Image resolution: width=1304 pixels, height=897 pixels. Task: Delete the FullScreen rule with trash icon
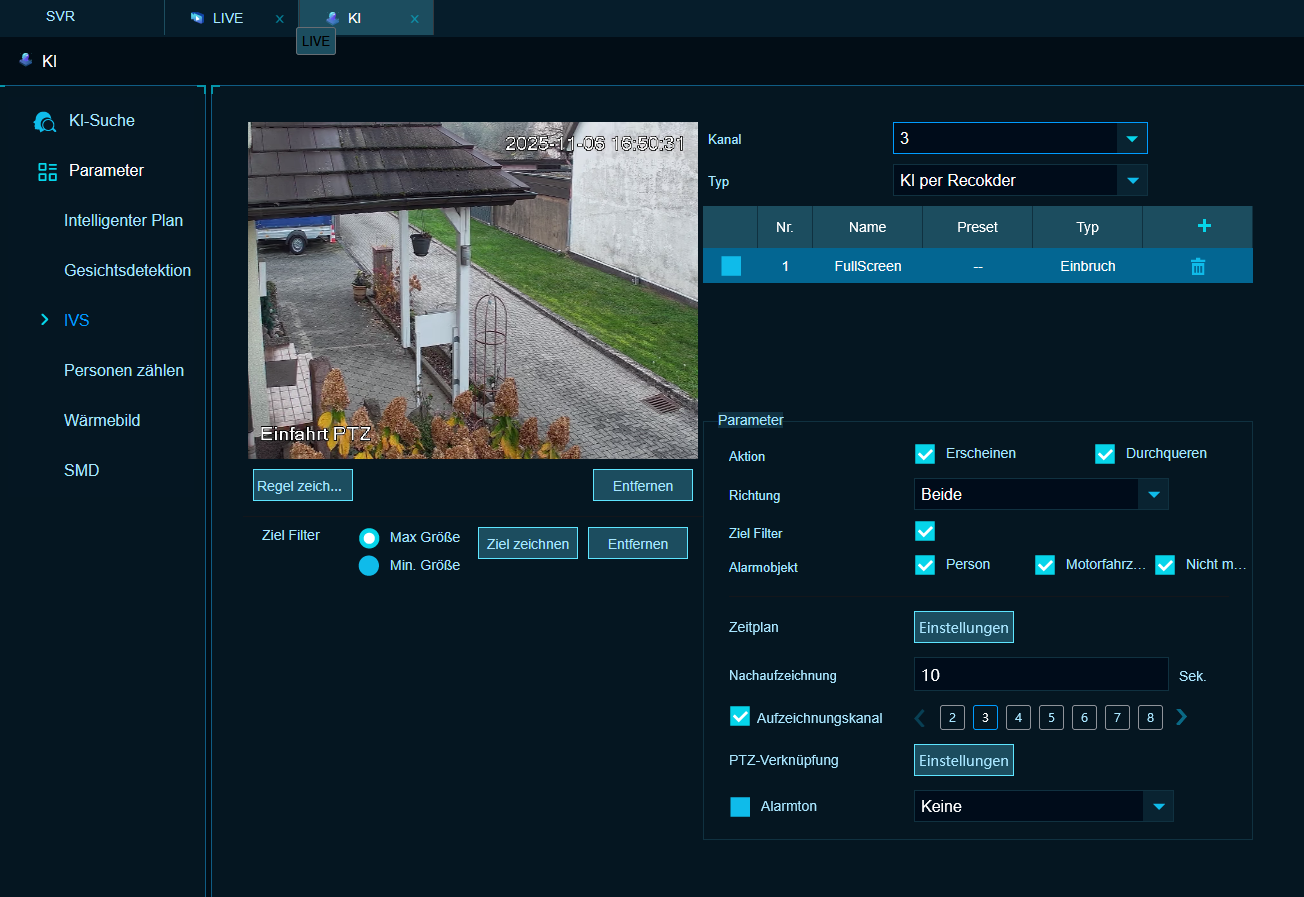coord(1197,266)
